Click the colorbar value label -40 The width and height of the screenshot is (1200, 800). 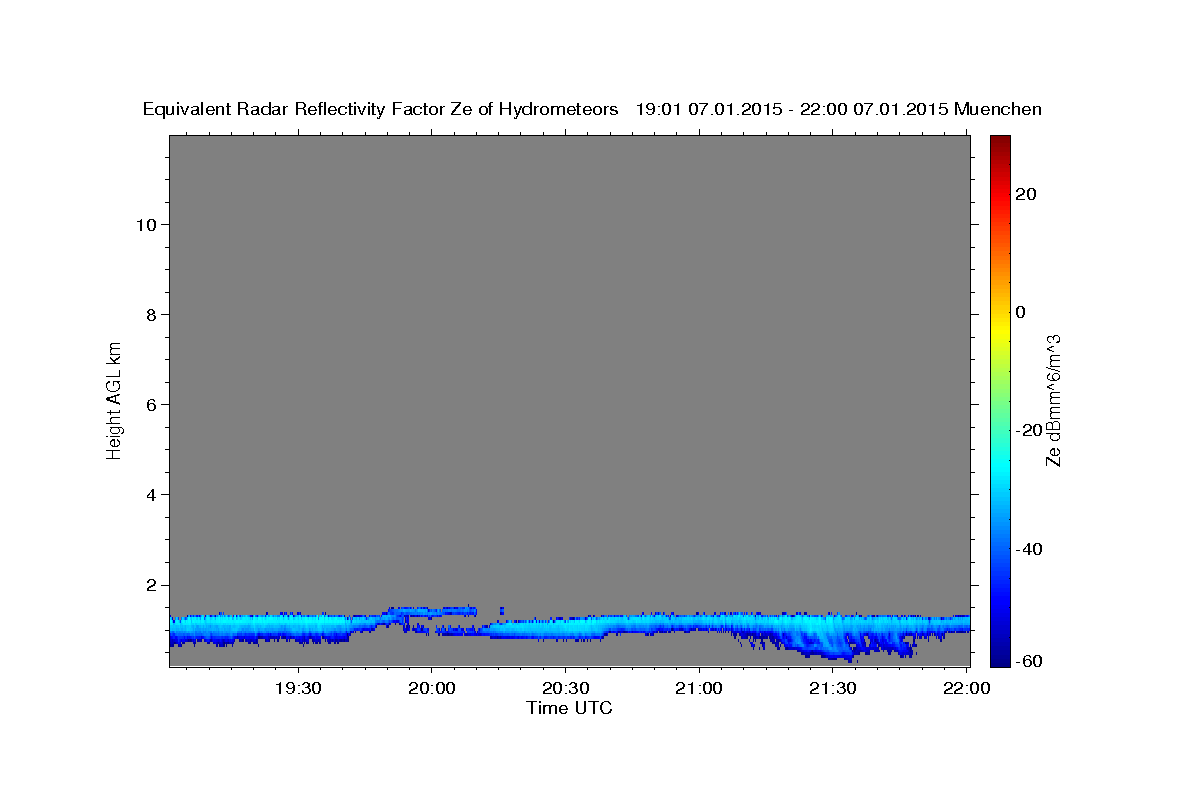point(1027,549)
